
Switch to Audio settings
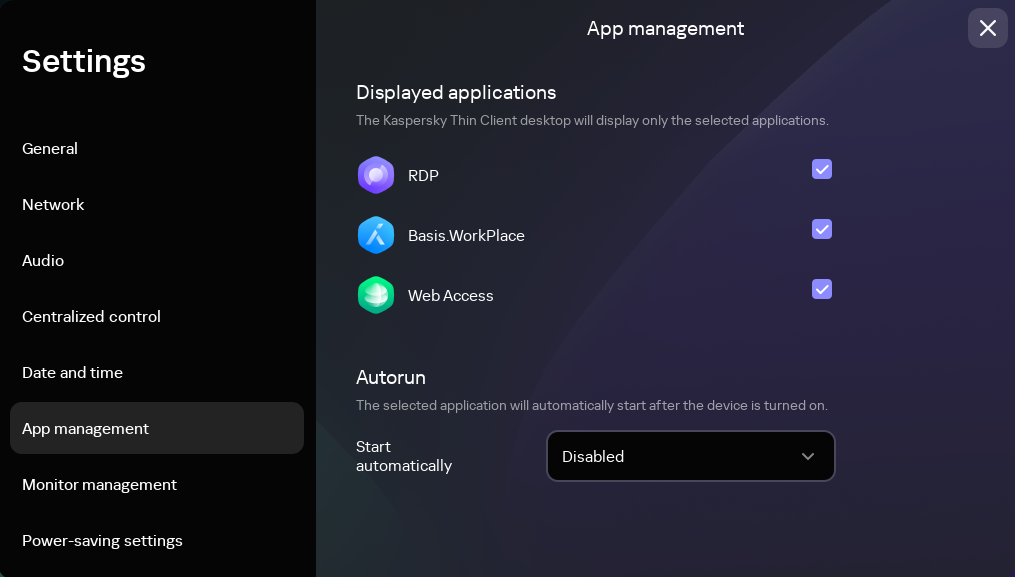coord(43,260)
